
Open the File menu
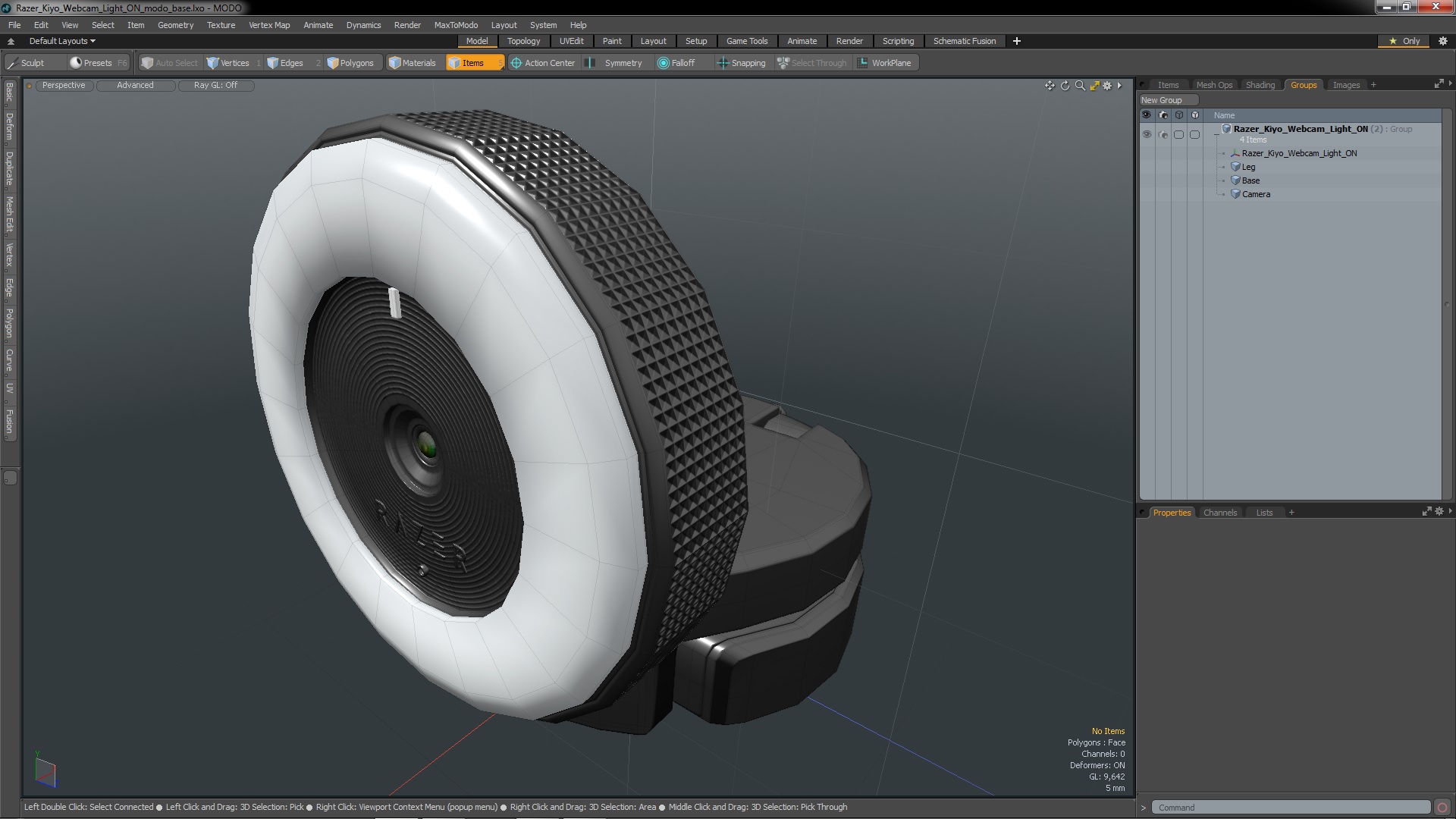(14, 25)
